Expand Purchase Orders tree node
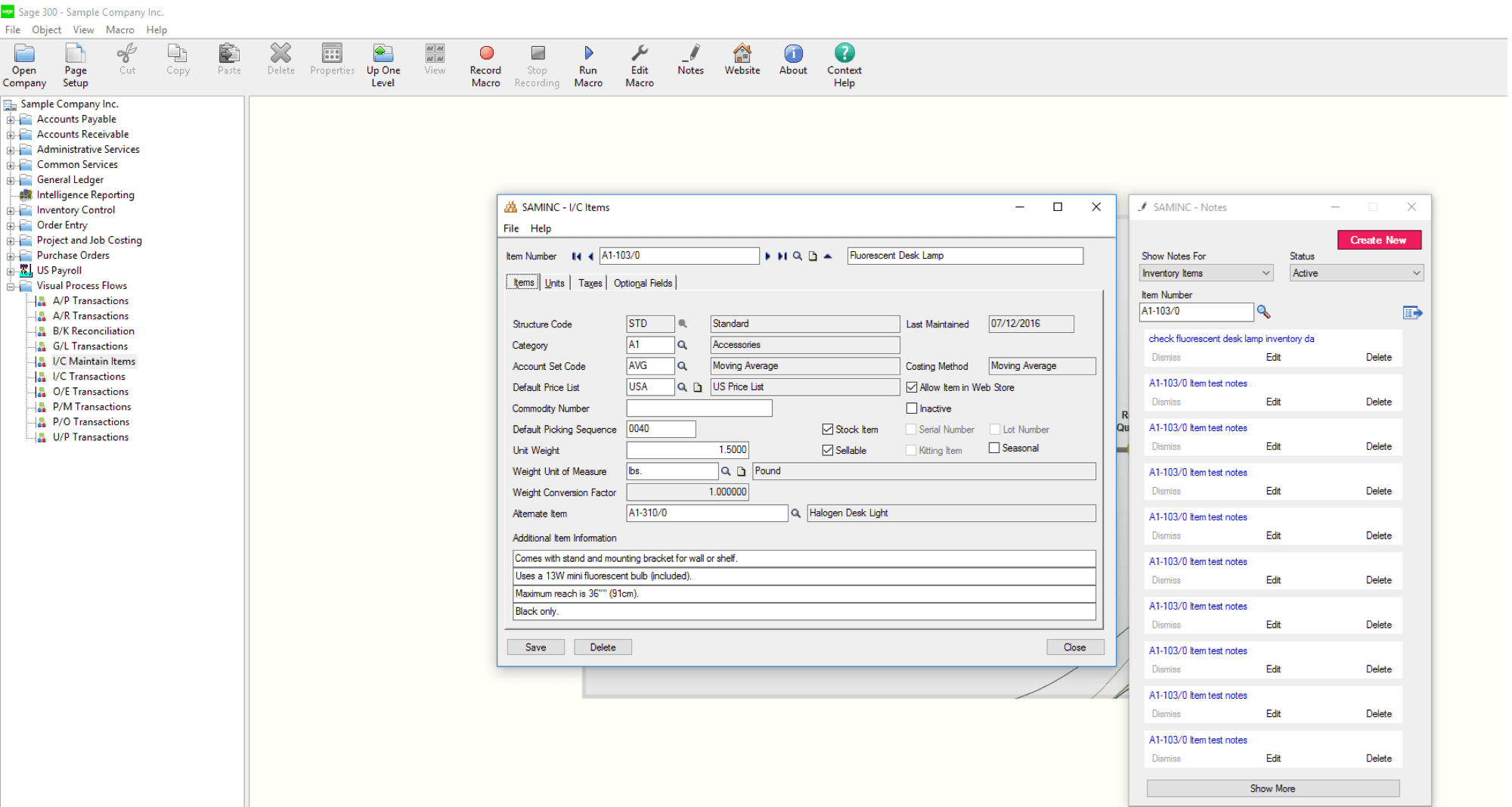 point(11,256)
